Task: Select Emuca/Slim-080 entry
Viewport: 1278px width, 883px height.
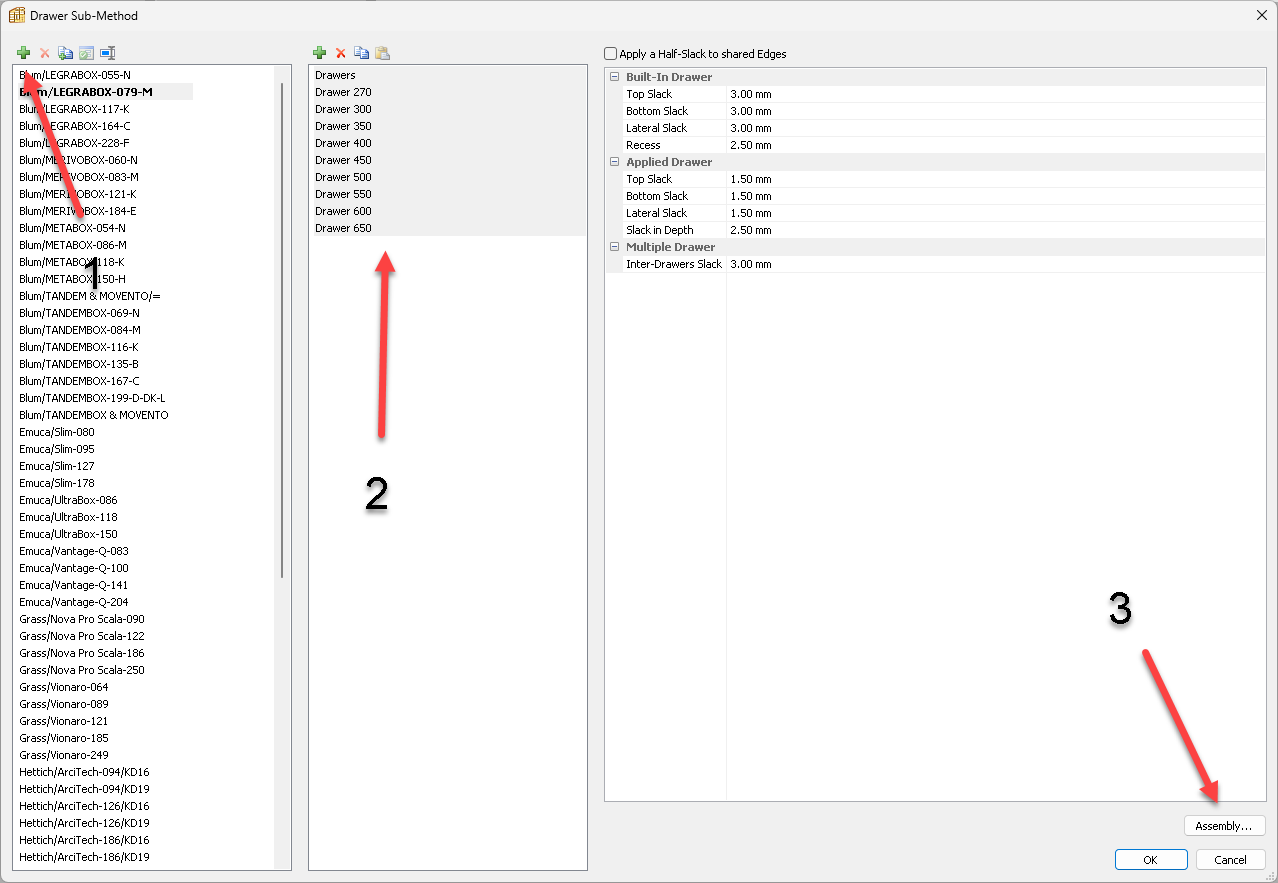Action: 57,432
